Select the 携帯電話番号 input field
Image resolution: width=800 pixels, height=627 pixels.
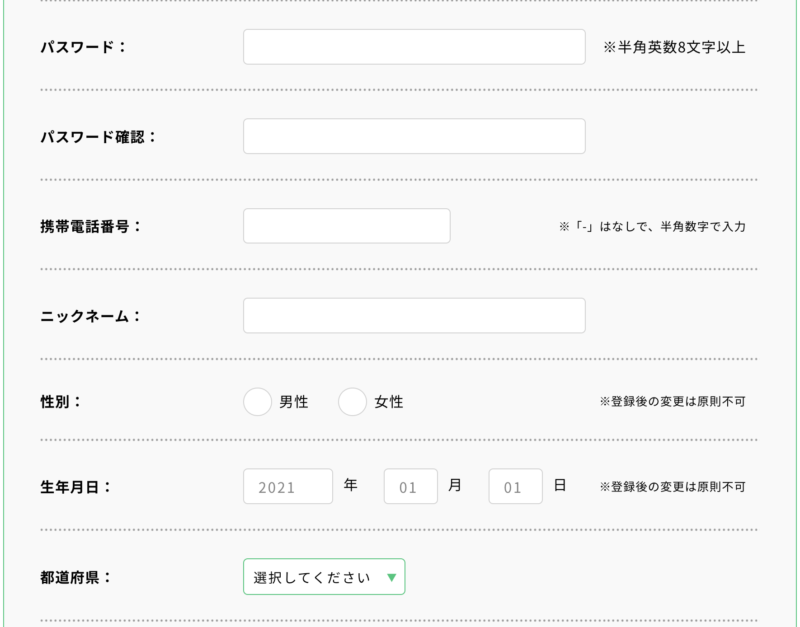pyautogui.click(x=346, y=226)
